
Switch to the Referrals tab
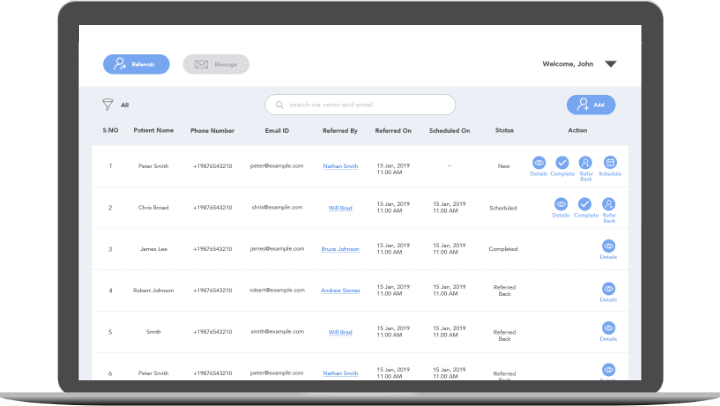coord(136,64)
